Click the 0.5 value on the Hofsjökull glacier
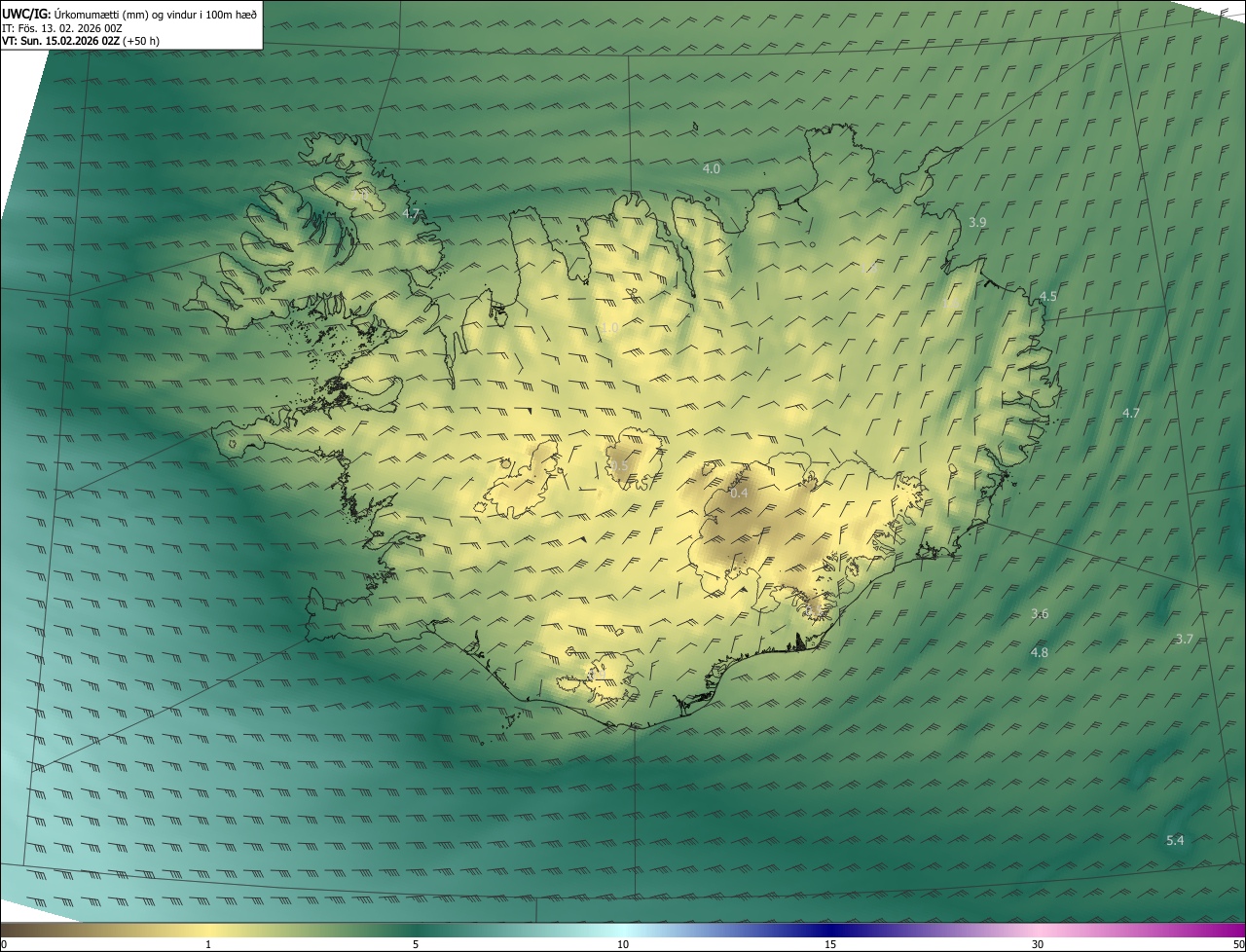1246x952 pixels. pyautogui.click(x=619, y=466)
